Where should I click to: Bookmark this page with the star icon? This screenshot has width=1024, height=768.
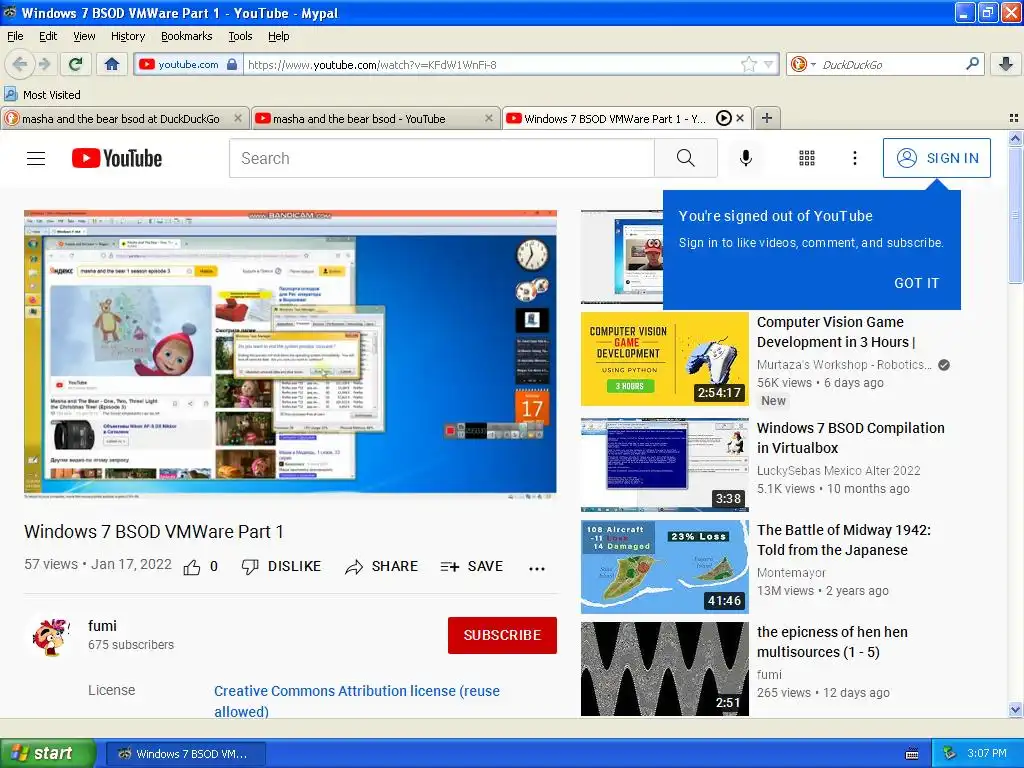coord(748,64)
